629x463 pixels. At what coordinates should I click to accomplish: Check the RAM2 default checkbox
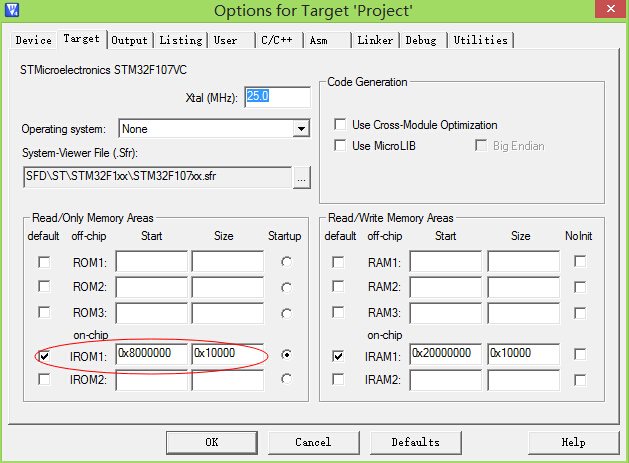(338, 286)
